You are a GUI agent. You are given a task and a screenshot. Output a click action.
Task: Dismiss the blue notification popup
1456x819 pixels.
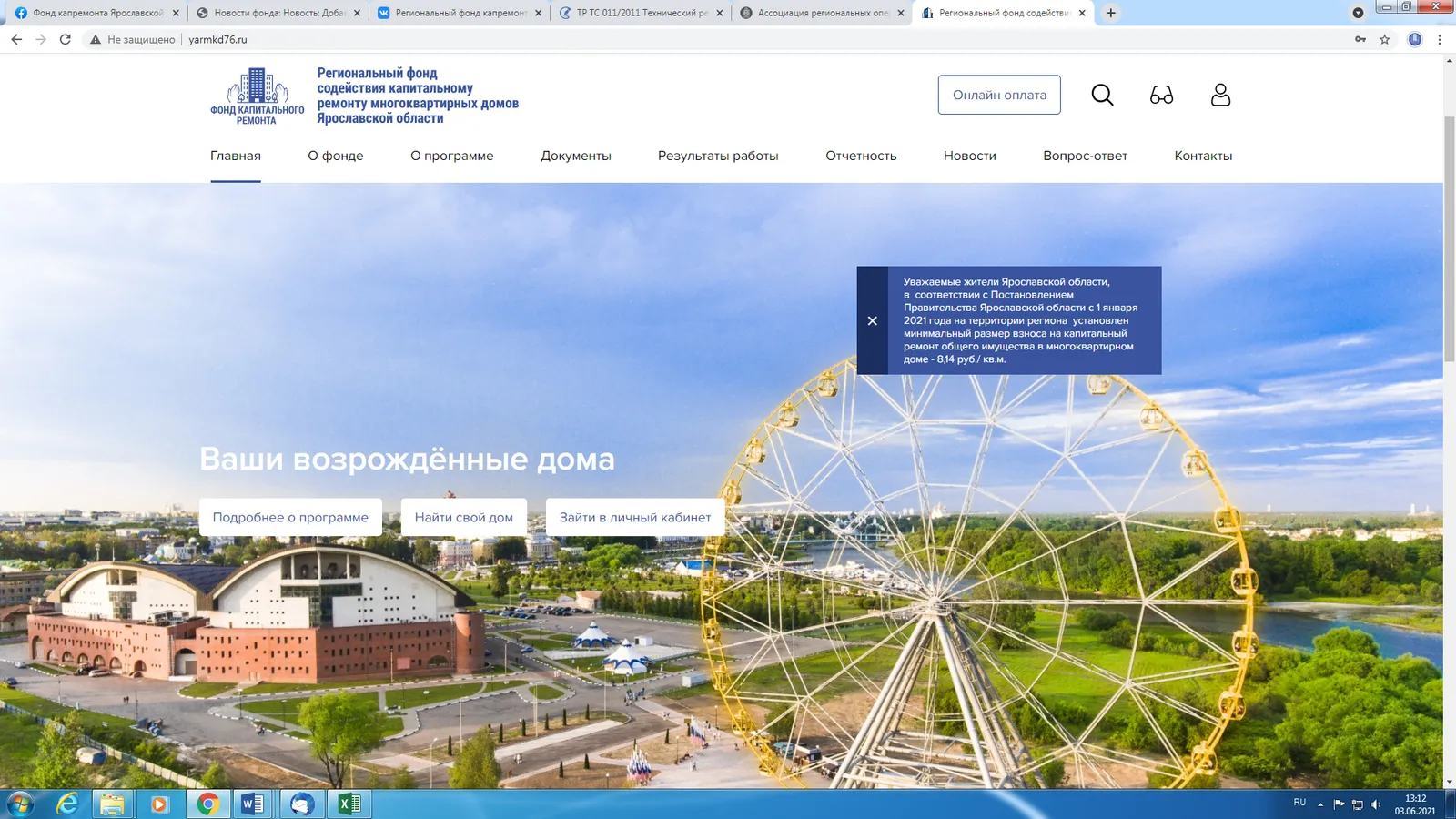(872, 320)
